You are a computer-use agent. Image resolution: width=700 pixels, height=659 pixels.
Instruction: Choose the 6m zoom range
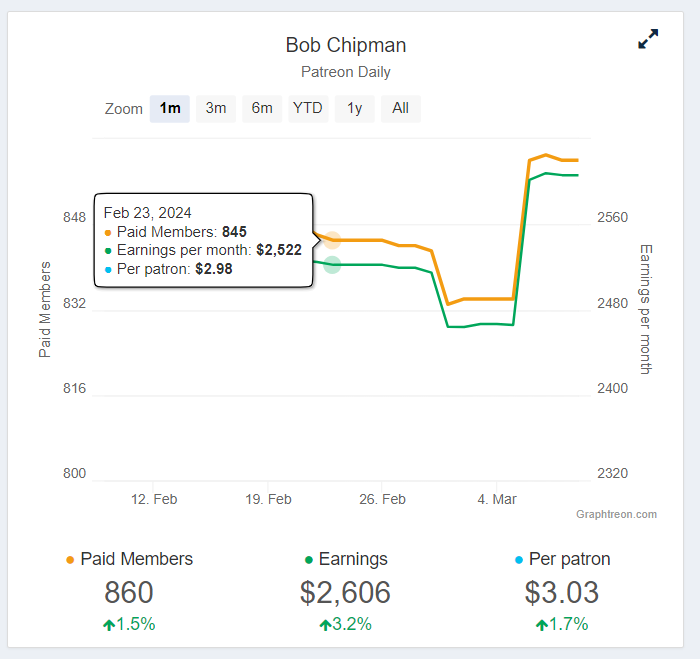click(x=262, y=108)
